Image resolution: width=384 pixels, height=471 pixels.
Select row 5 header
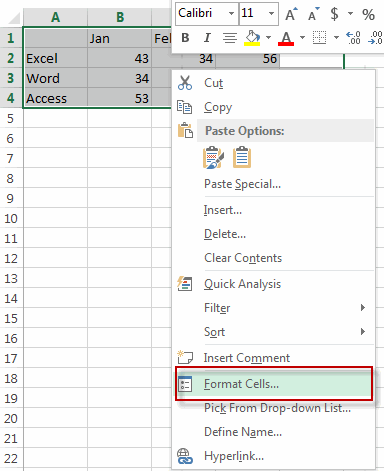[11, 118]
